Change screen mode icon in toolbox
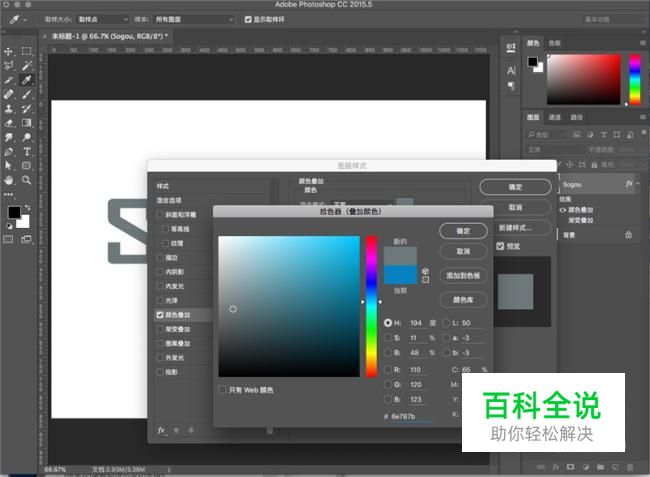Viewport: 650px width, 477px height. 27,240
